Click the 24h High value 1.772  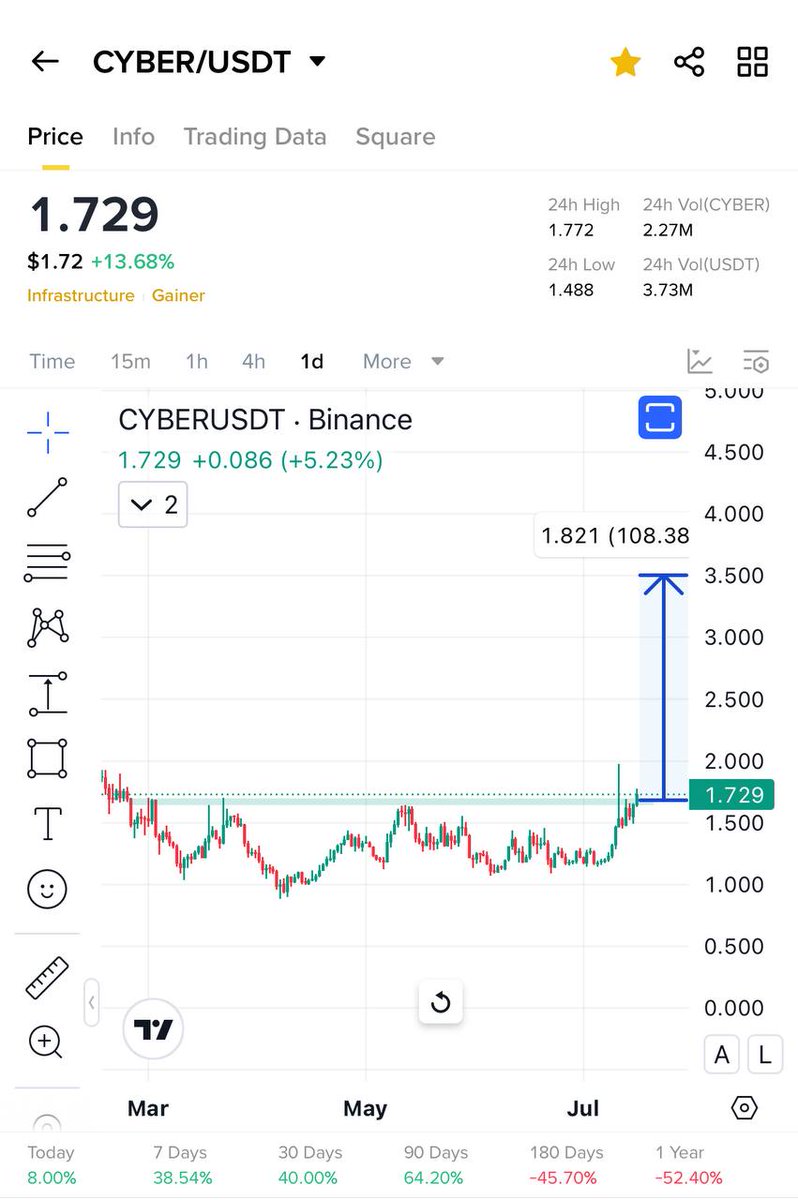point(571,230)
